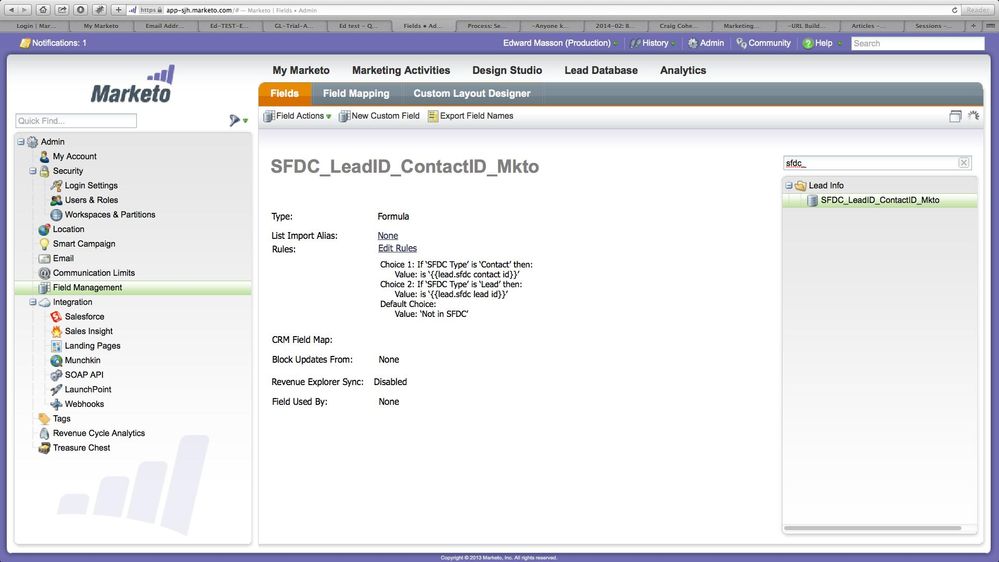This screenshot has width=999, height=562.
Task: Open the Design Studio section
Action: tap(507, 70)
